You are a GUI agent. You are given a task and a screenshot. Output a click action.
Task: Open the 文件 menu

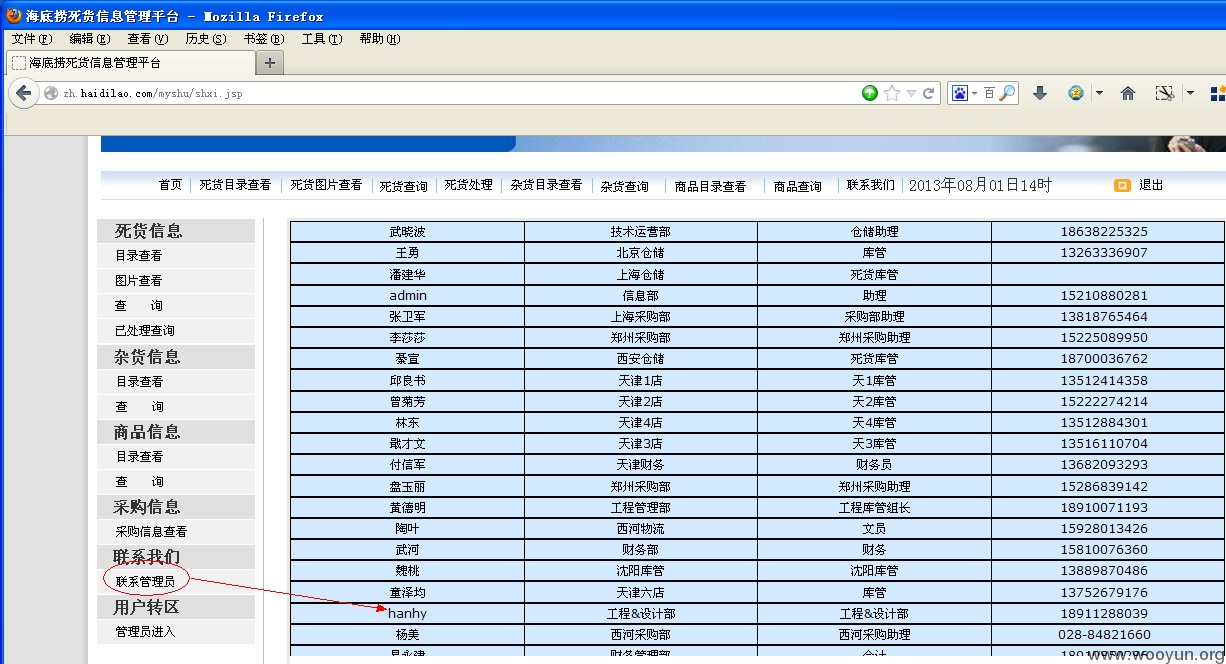pos(31,39)
